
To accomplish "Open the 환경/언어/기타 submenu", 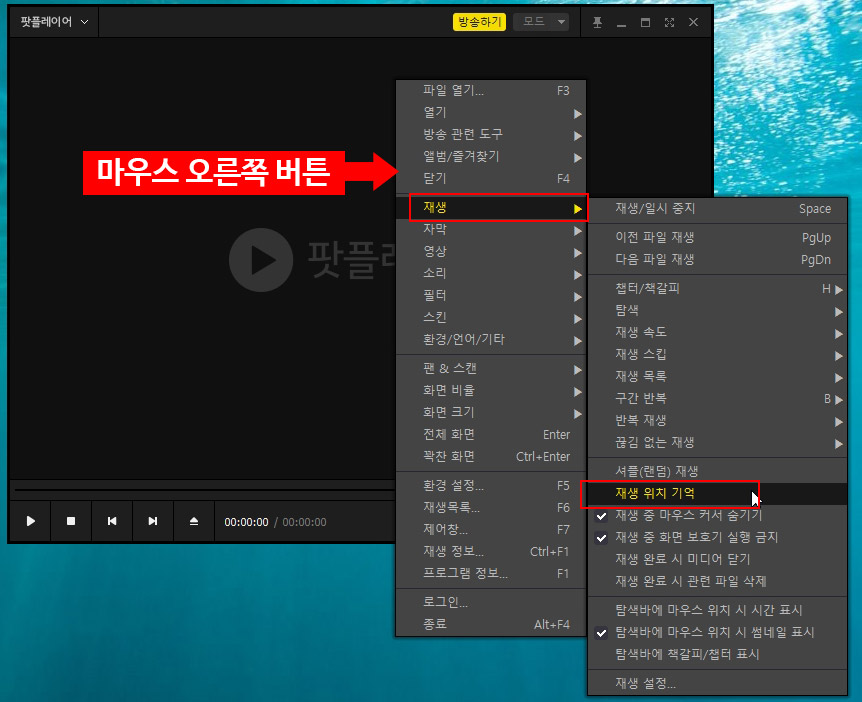I will point(491,339).
